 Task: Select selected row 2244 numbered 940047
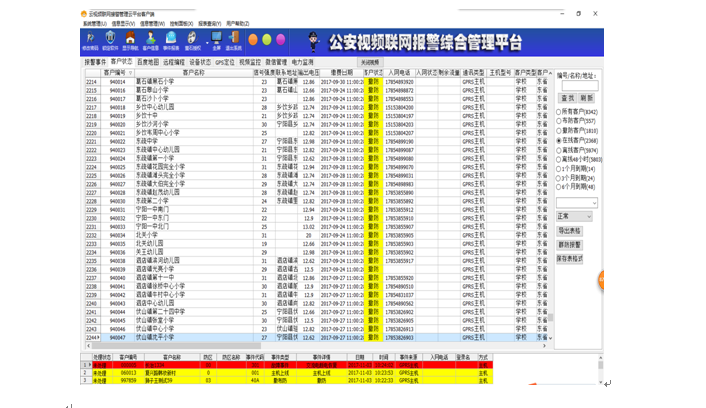[316, 337]
